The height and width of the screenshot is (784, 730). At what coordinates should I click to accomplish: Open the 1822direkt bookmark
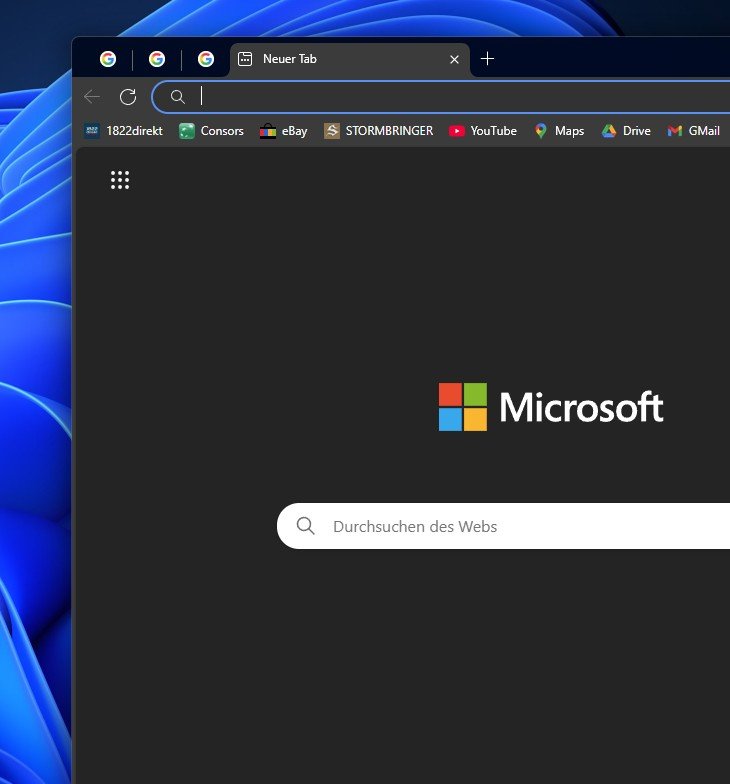click(124, 131)
